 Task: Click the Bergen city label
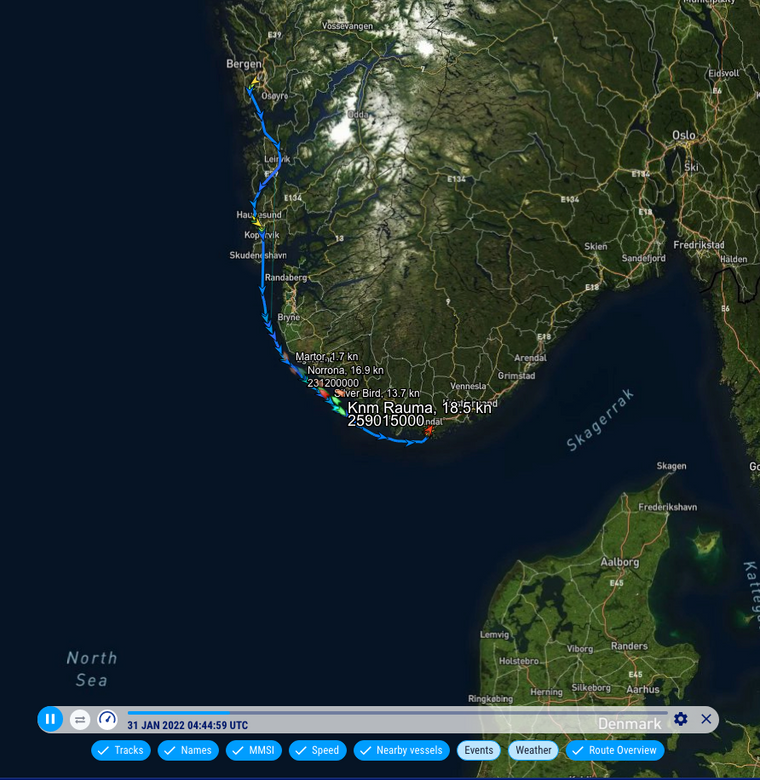click(x=244, y=64)
